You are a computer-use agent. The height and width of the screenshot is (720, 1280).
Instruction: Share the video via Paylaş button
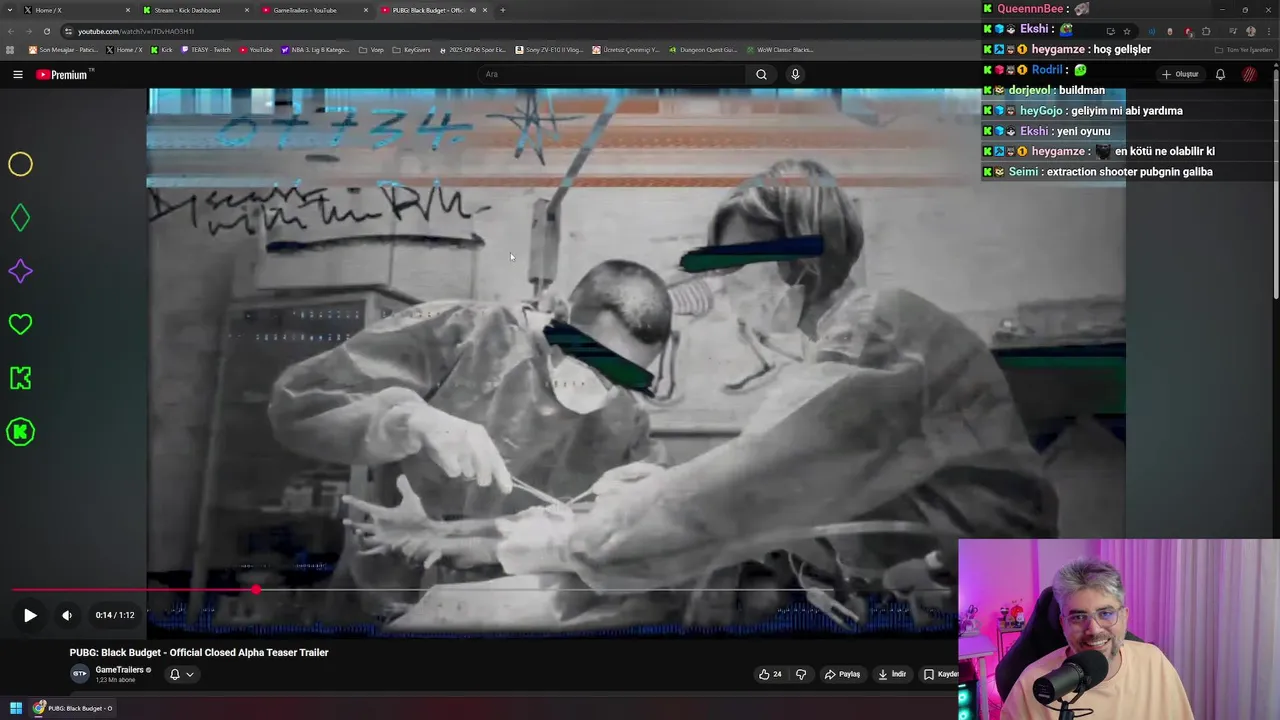(x=842, y=674)
